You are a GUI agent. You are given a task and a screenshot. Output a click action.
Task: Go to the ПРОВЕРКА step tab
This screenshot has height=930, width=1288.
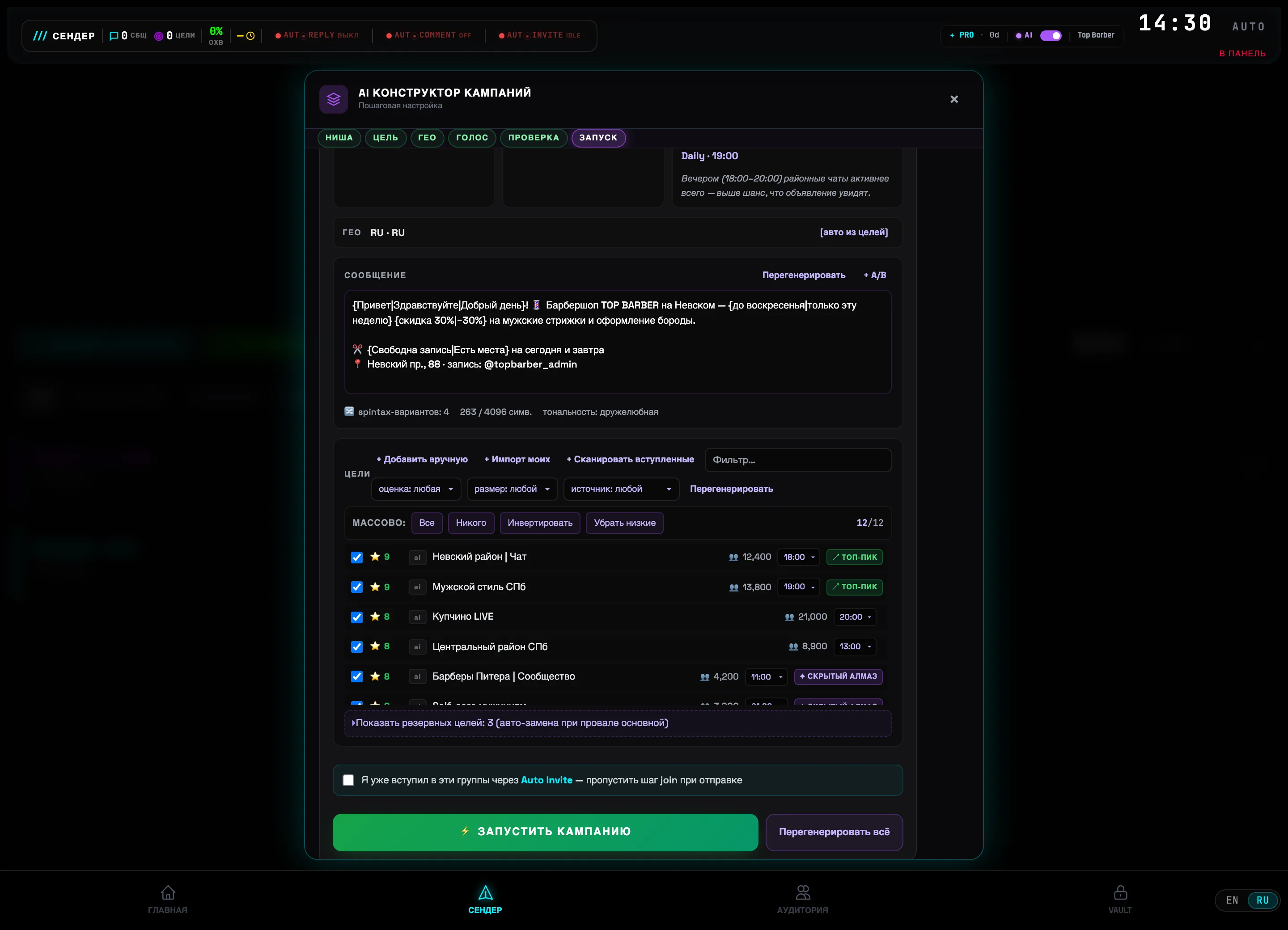click(x=533, y=137)
